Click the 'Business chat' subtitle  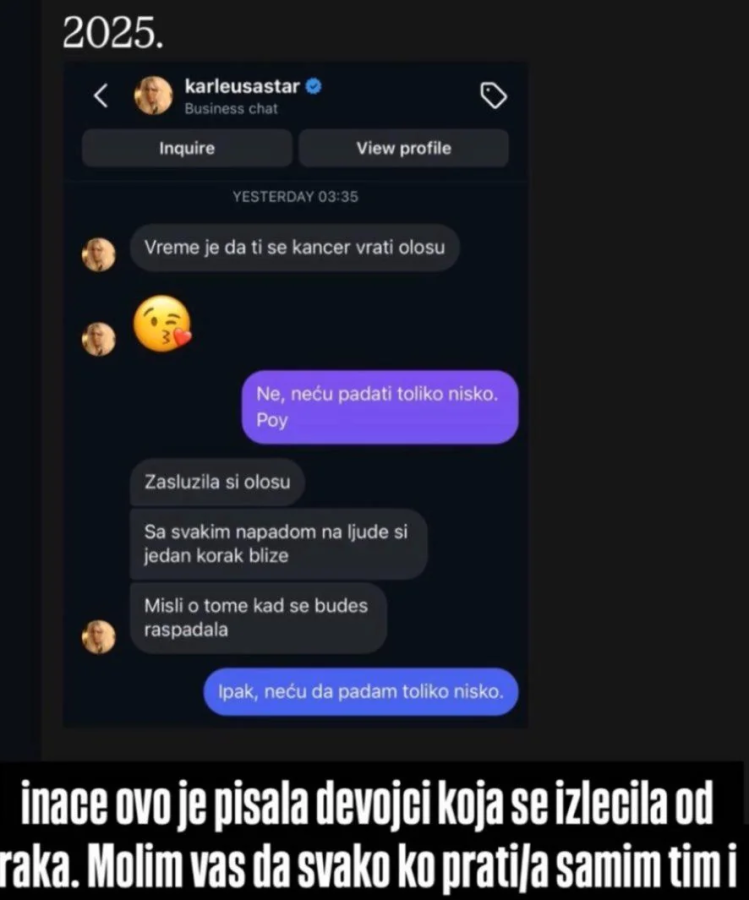point(231,108)
